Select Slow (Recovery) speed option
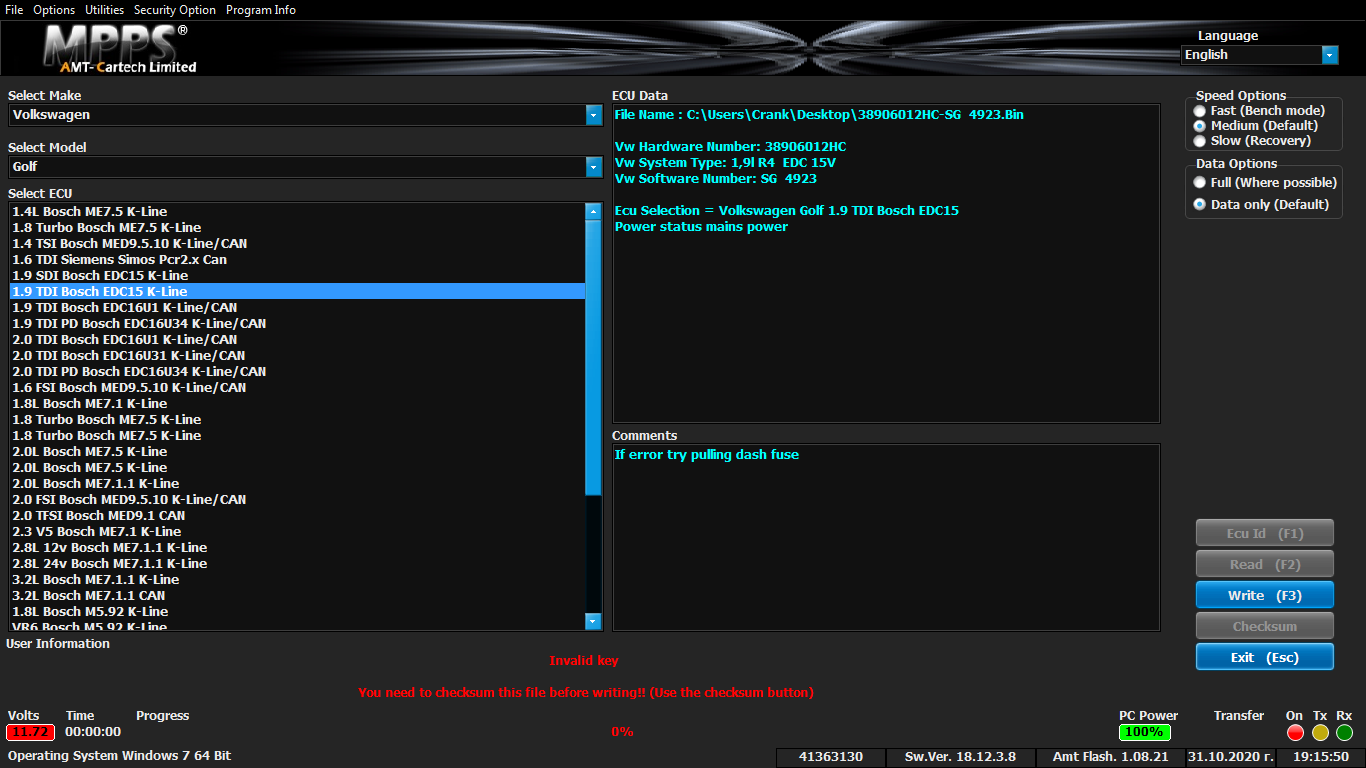 (1200, 141)
